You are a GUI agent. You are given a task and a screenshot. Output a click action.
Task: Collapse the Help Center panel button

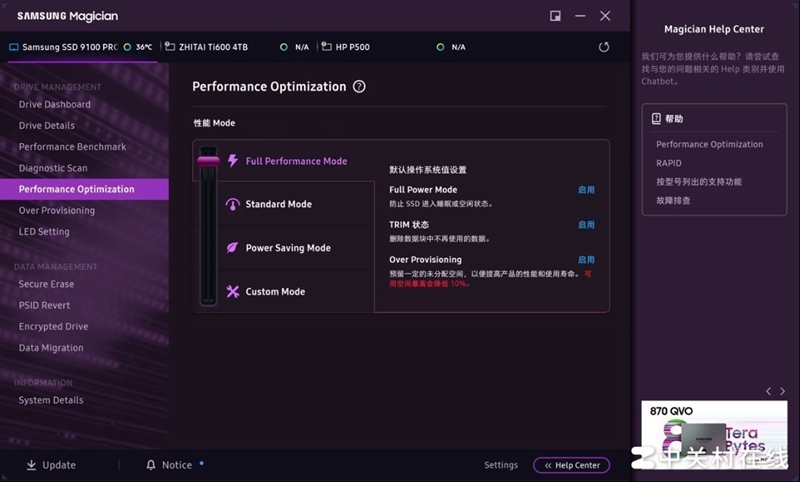tap(571, 465)
